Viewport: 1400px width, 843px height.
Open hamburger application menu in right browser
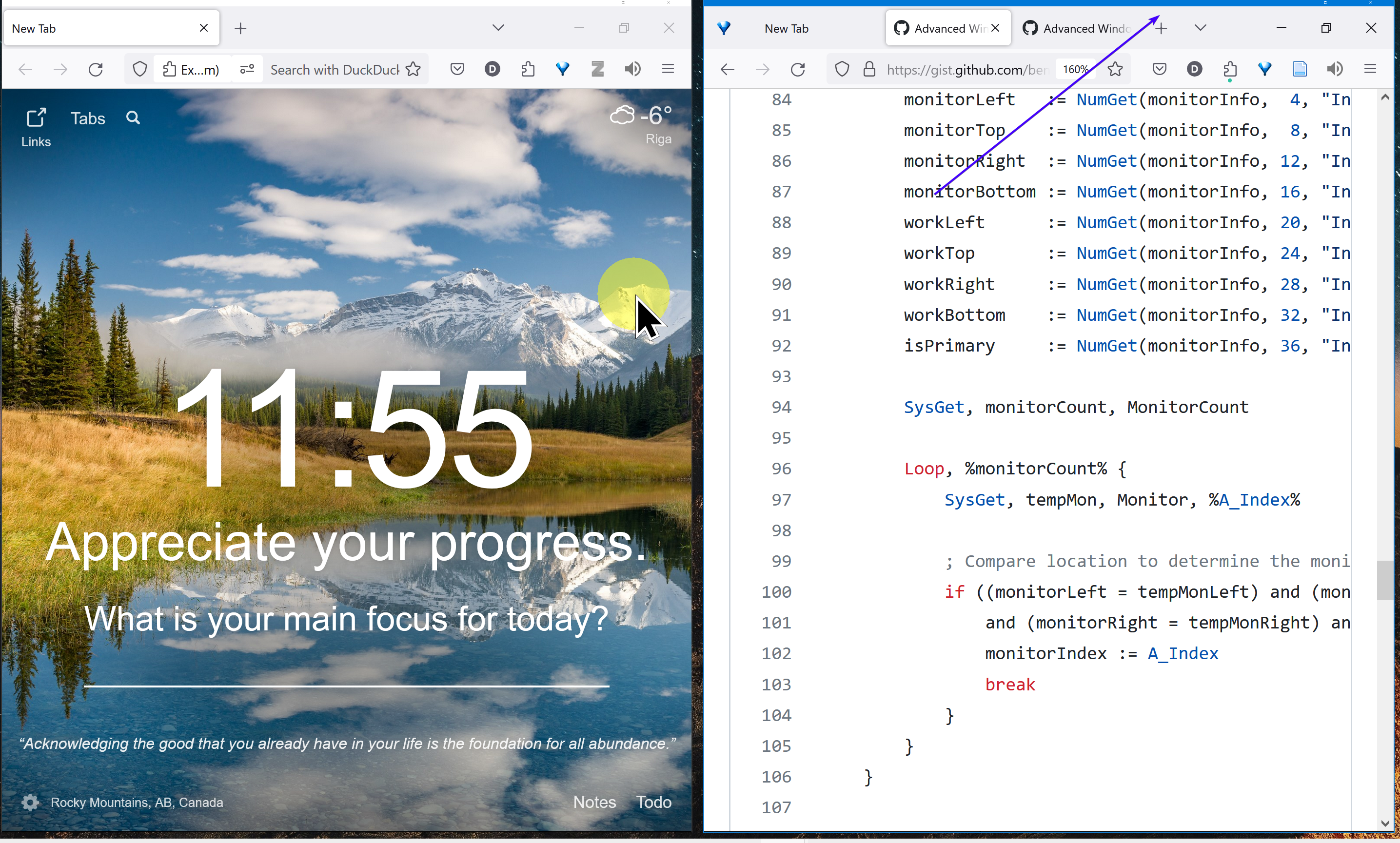click(x=1370, y=69)
